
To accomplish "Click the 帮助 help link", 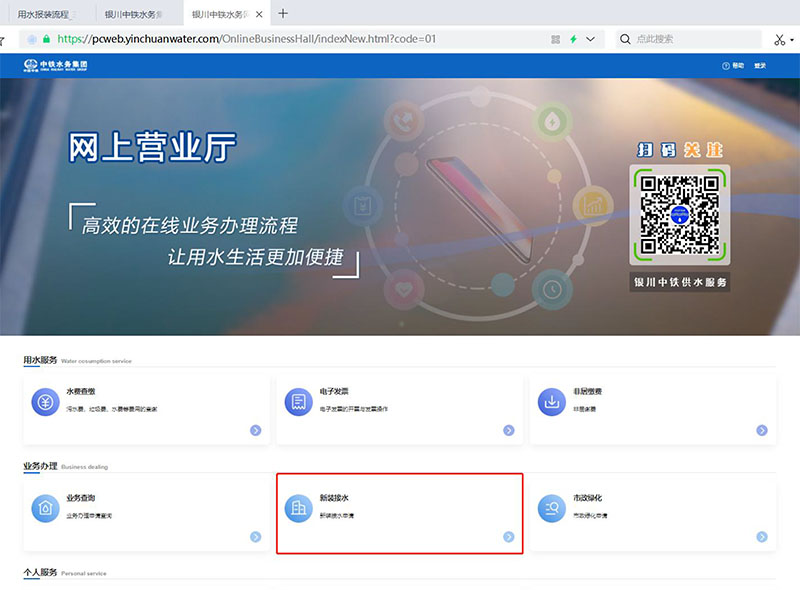I will click(734, 65).
